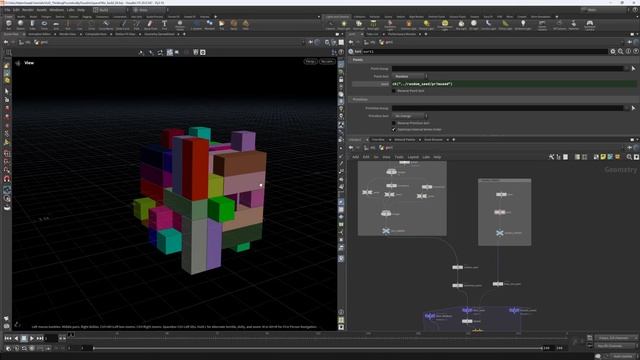Add a Camera from the shelf
The width and height of the screenshot is (640, 360).
330,25
